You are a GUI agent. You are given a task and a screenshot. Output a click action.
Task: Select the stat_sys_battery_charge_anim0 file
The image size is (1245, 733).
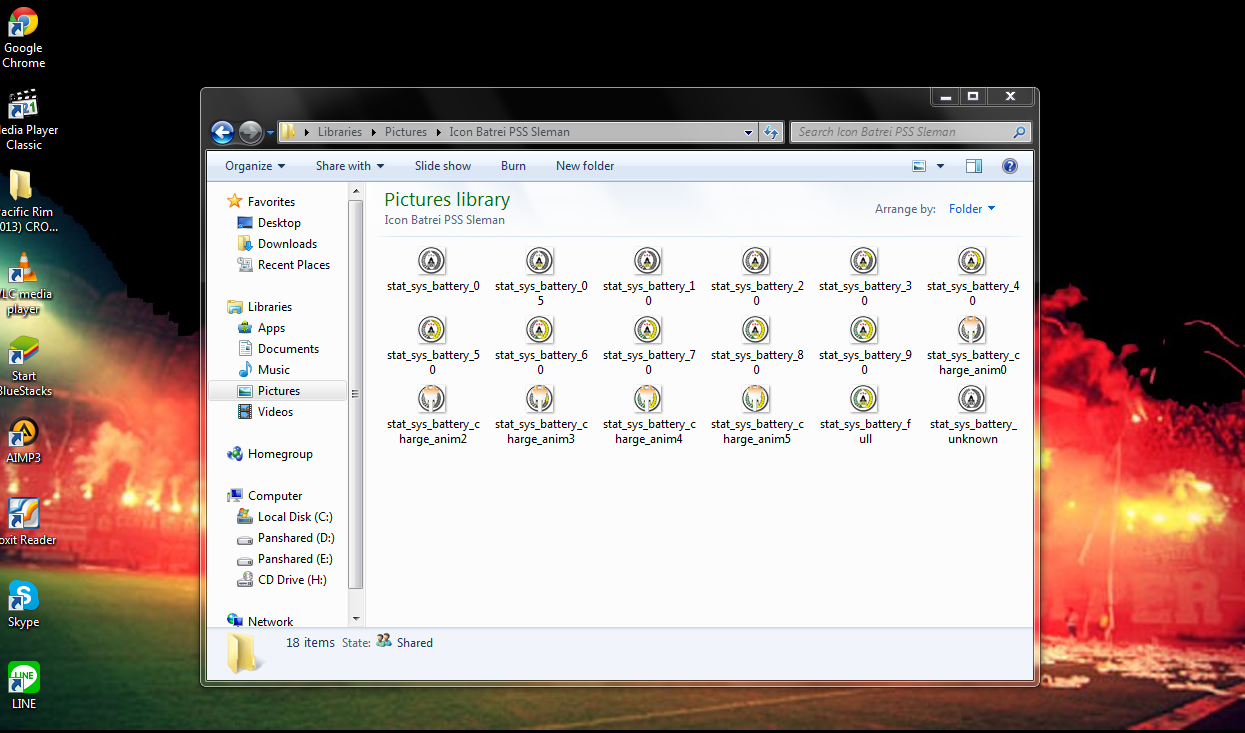coord(972,346)
